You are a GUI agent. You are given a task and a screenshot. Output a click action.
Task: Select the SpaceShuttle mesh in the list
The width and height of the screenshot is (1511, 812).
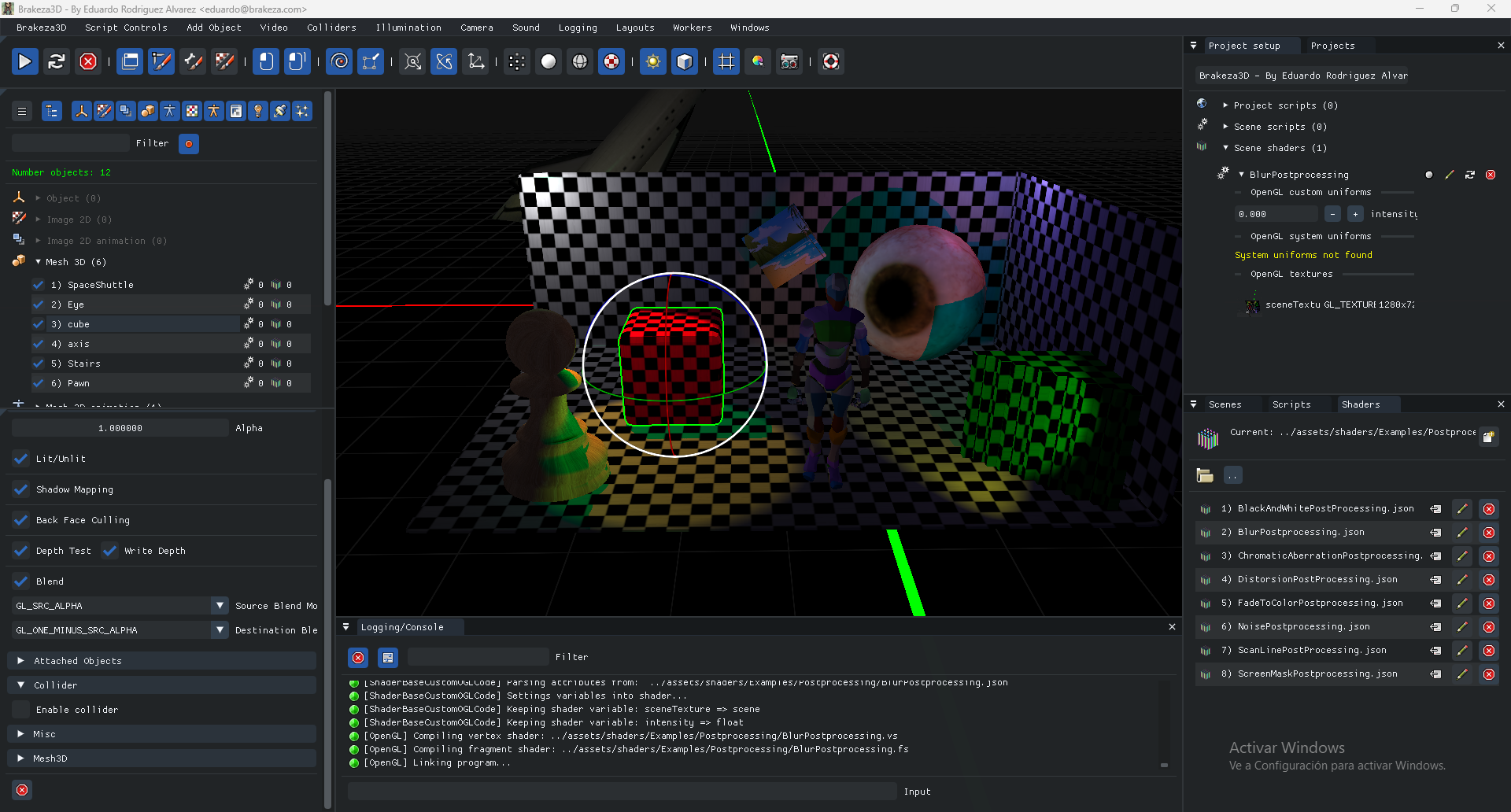click(101, 285)
